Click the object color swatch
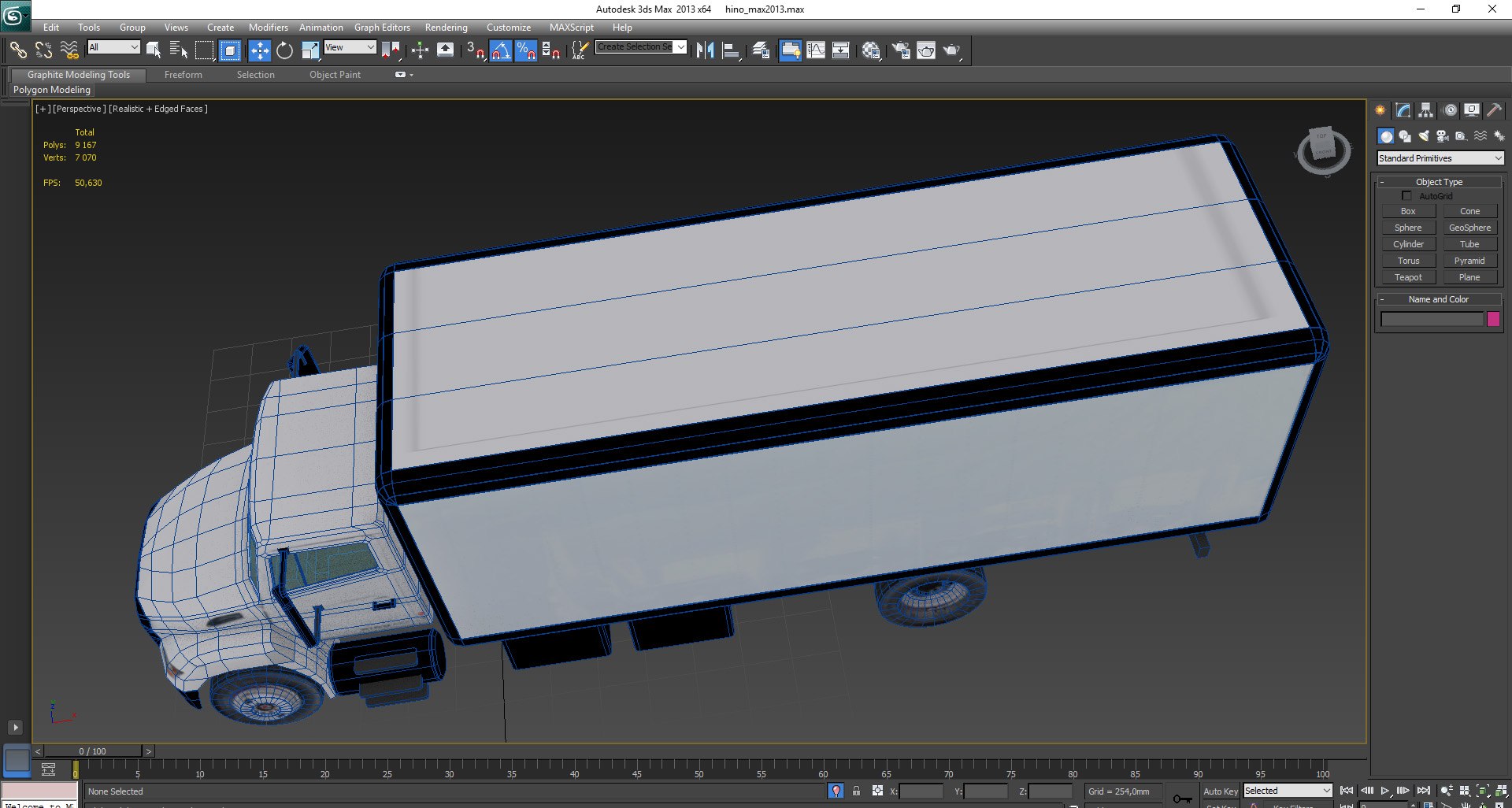The width and height of the screenshot is (1512, 808). (1493, 319)
